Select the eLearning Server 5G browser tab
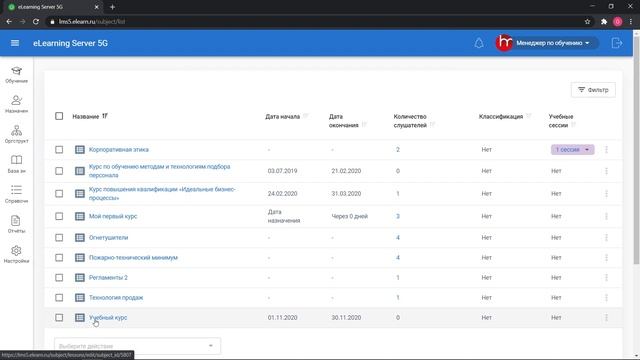Viewport: 640px width, 360px height. [x=54, y=7]
